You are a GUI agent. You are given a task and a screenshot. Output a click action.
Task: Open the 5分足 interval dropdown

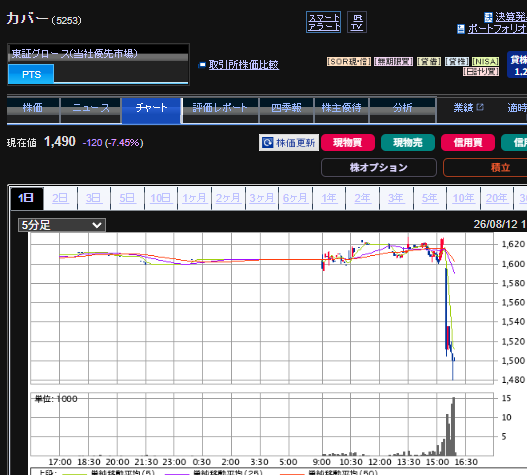coord(62,225)
